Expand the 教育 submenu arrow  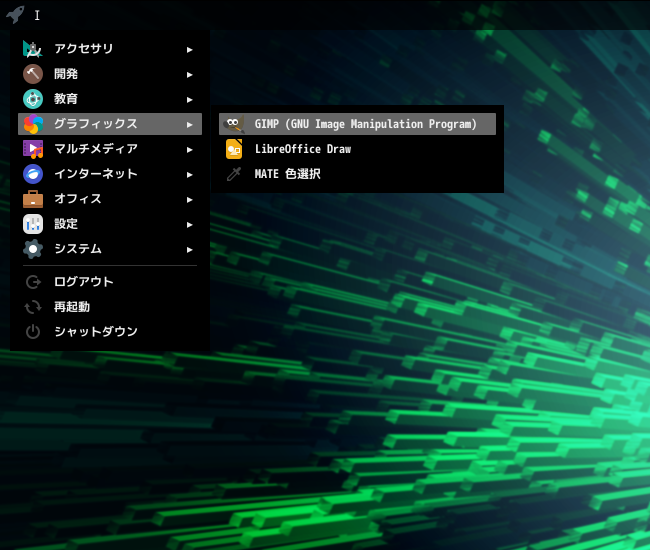[x=189, y=99]
